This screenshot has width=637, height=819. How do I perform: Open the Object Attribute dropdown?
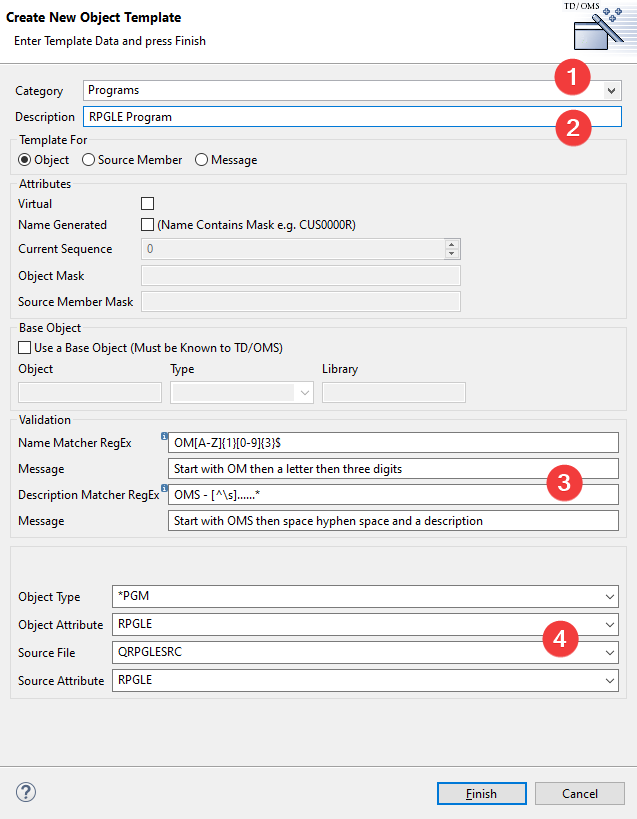coord(610,625)
